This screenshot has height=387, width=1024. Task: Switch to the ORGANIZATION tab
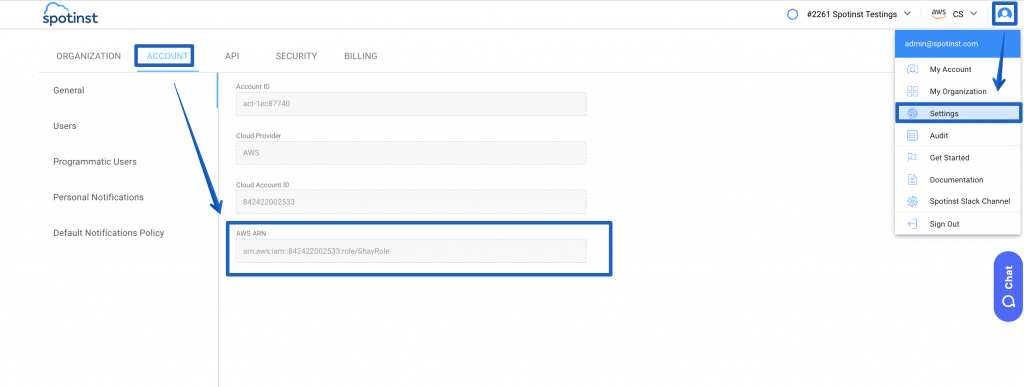coord(89,56)
